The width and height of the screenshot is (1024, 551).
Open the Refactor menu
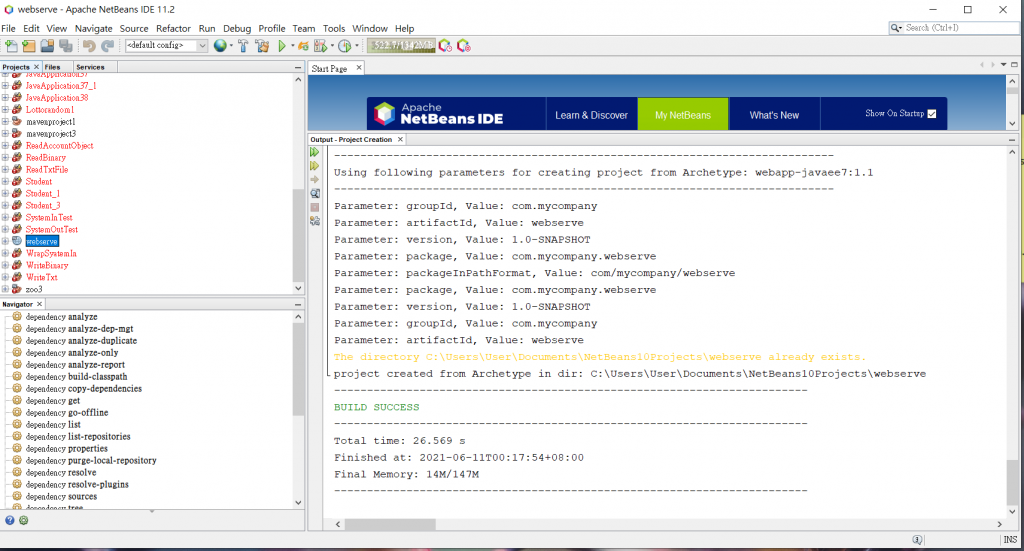pos(173,29)
